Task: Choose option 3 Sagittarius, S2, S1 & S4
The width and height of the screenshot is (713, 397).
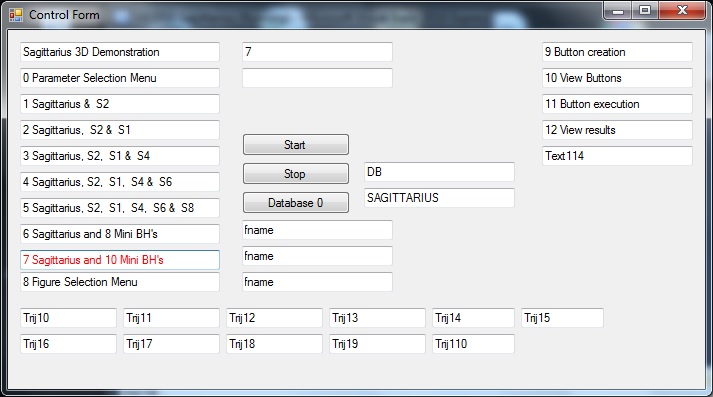Action: [x=120, y=156]
